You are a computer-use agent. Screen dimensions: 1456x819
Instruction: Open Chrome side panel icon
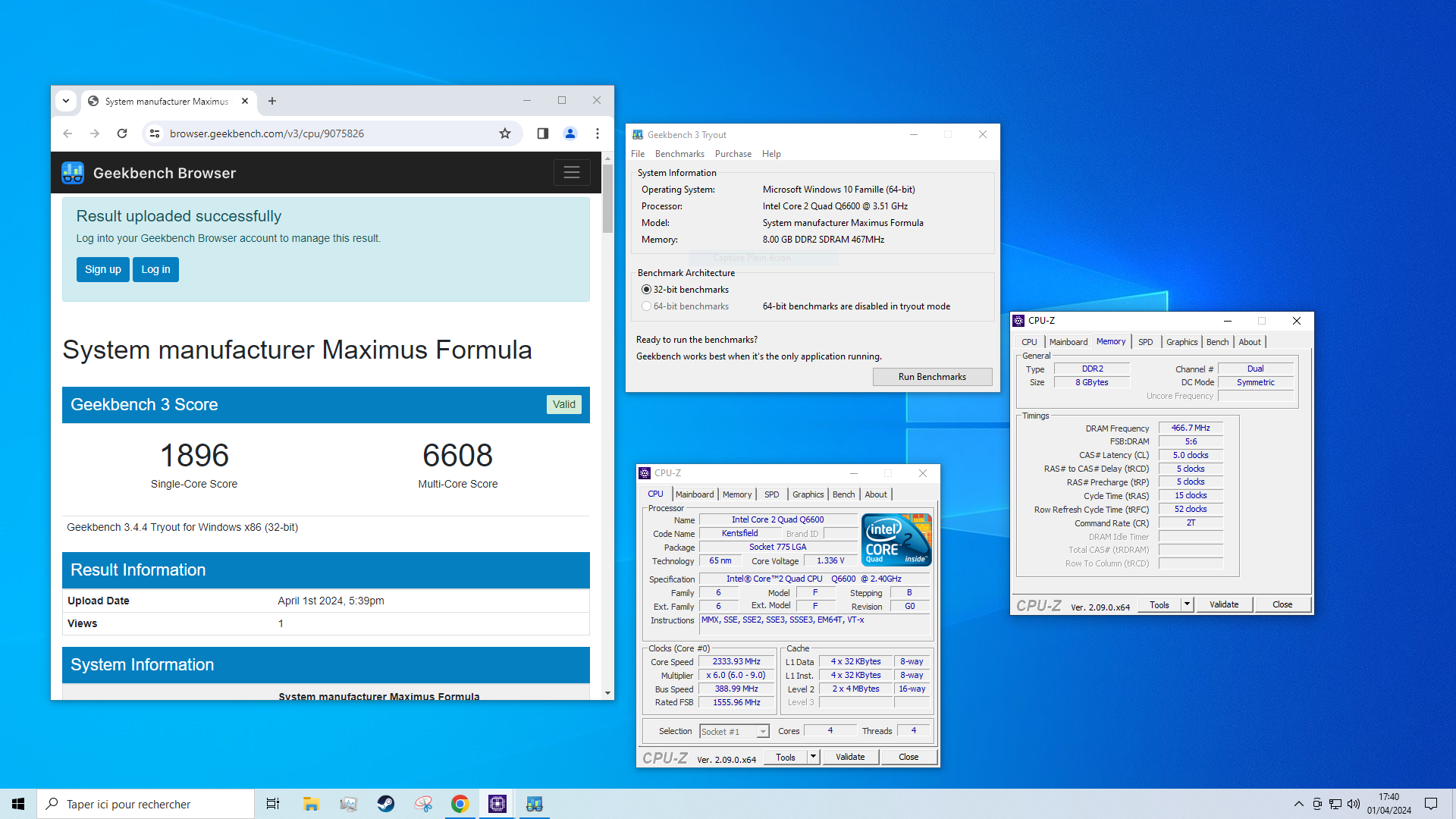click(543, 133)
